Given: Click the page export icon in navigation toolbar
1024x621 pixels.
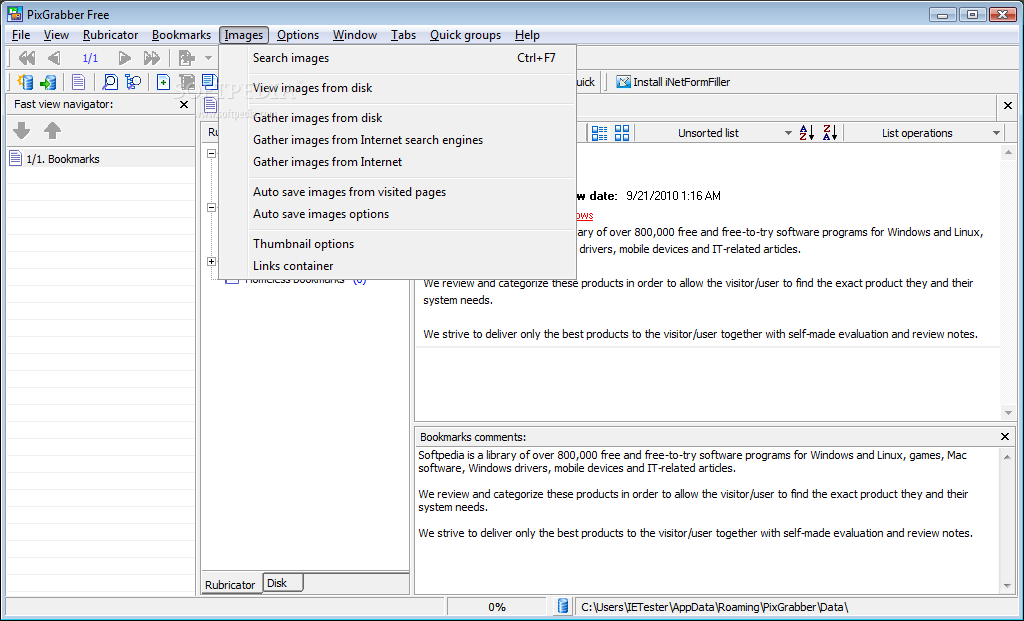Looking at the screenshot, I should pos(187,58).
